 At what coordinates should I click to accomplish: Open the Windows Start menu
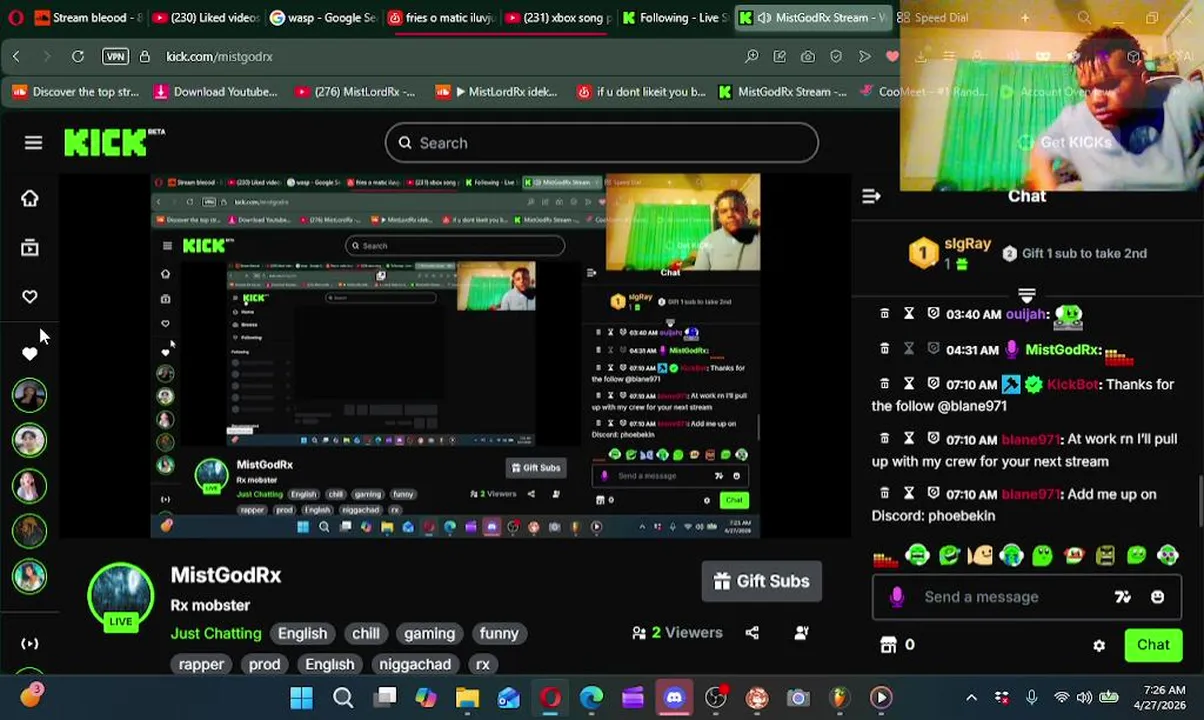[x=301, y=697]
